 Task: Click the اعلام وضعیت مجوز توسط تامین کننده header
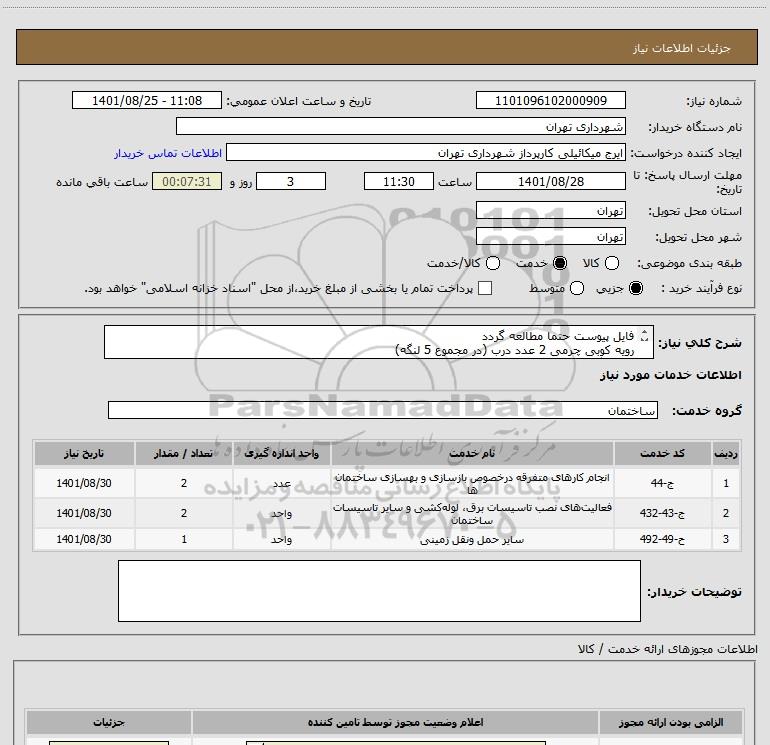[x=395, y=722]
